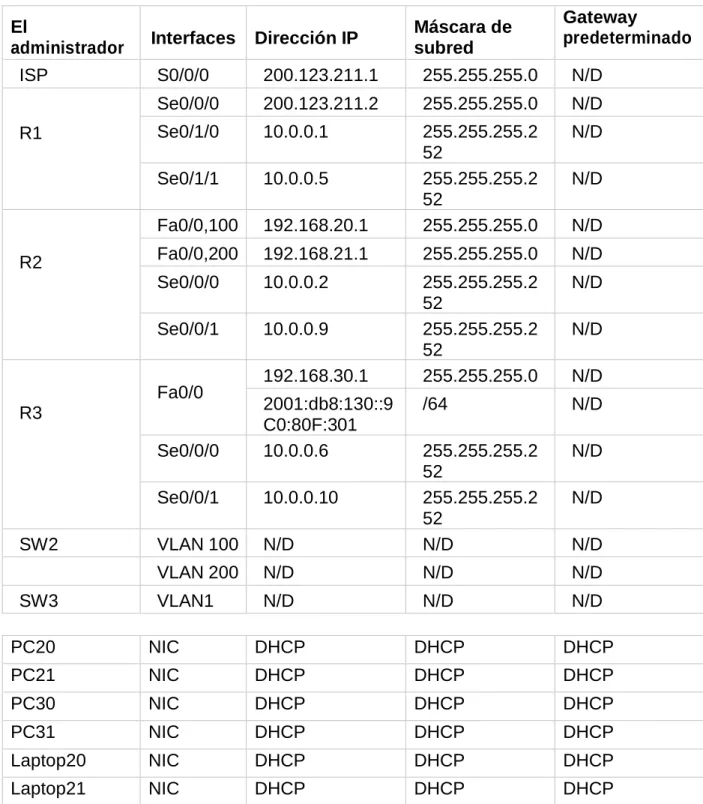703x804 pixels.
Task: Click the 10.0.0.5 address cell
Action: point(326,187)
